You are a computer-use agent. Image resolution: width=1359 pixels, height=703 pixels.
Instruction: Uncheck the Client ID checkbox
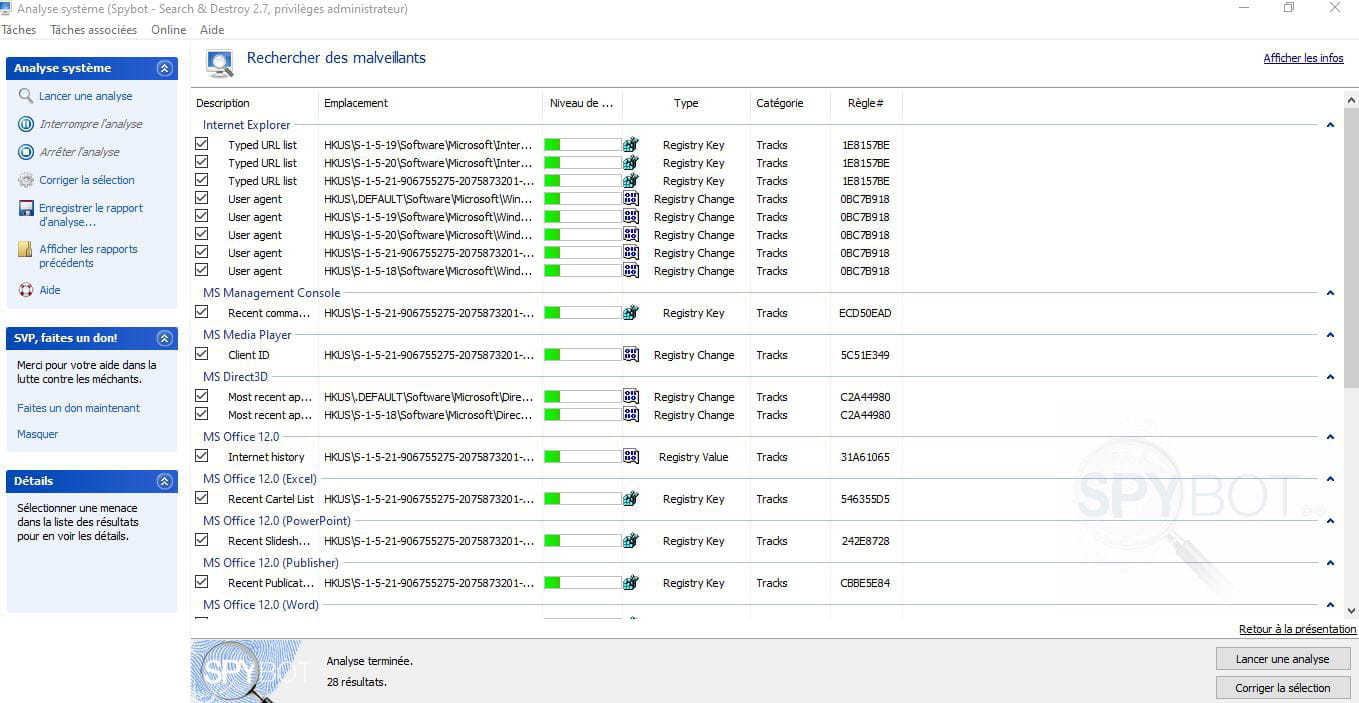pos(202,354)
